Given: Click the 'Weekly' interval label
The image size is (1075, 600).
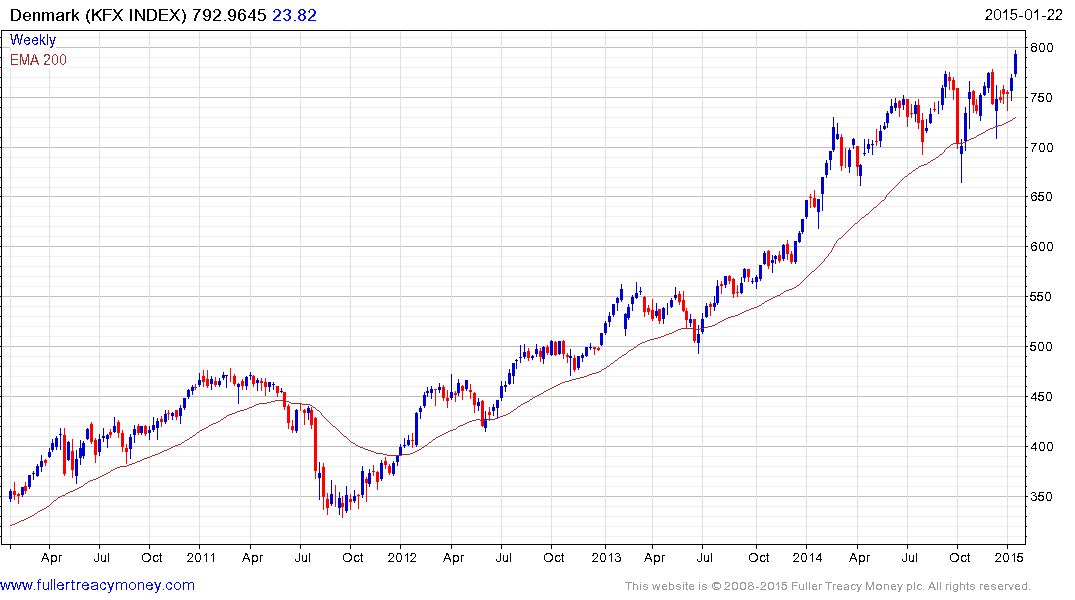Looking at the screenshot, I should click(33, 40).
